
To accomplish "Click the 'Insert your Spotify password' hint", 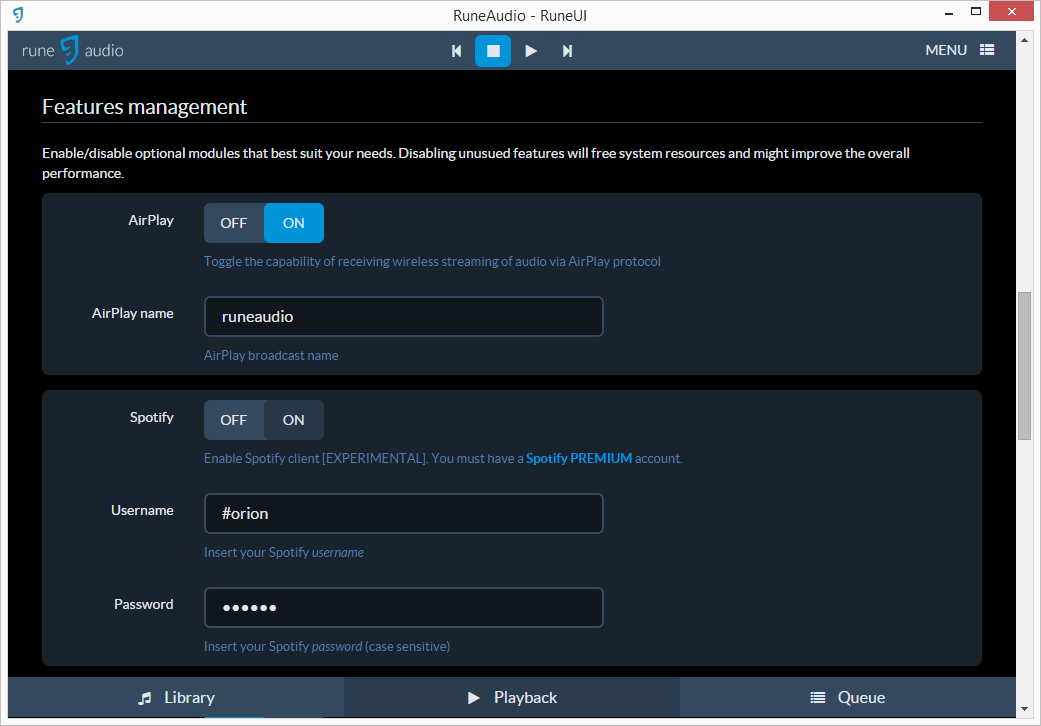I will (327, 646).
